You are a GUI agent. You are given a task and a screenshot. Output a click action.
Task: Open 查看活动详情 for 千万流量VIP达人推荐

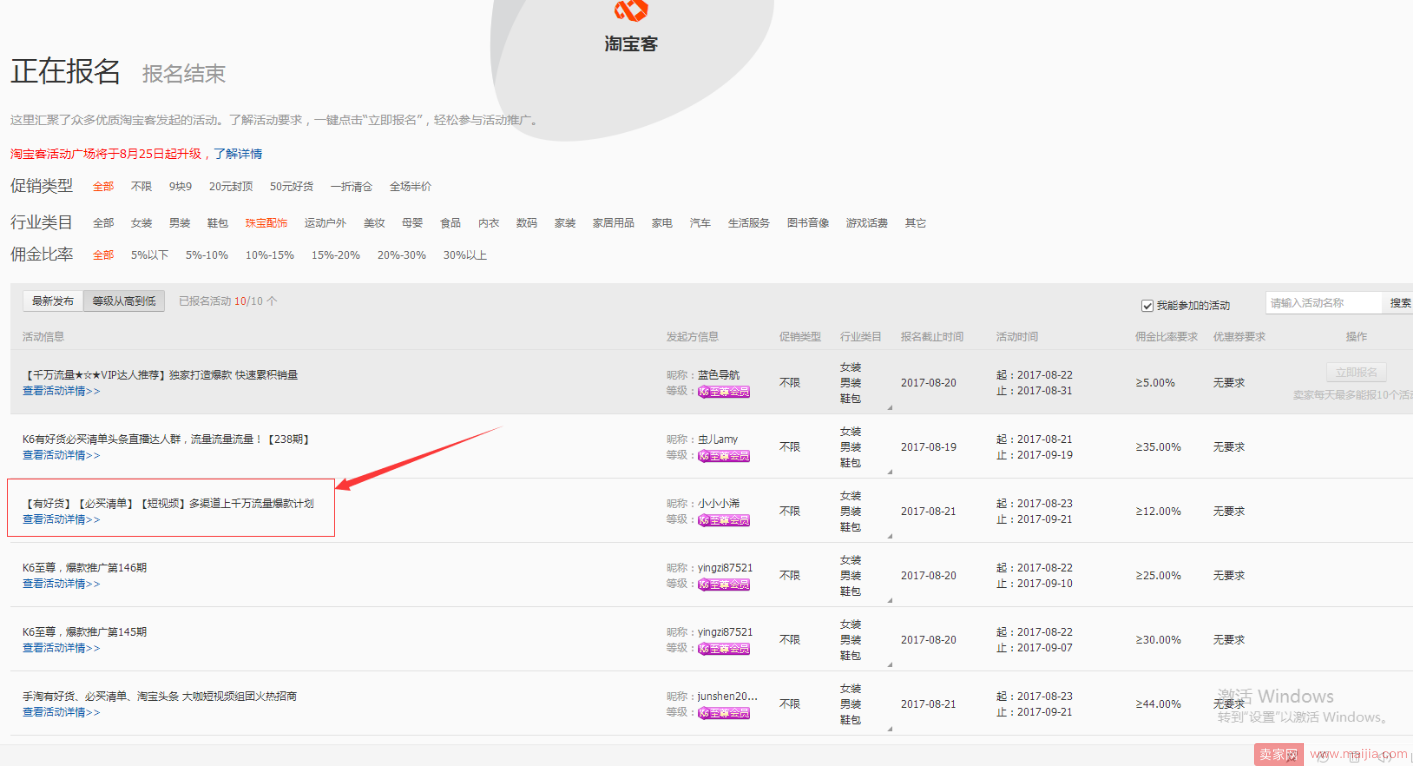click(61, 391)
